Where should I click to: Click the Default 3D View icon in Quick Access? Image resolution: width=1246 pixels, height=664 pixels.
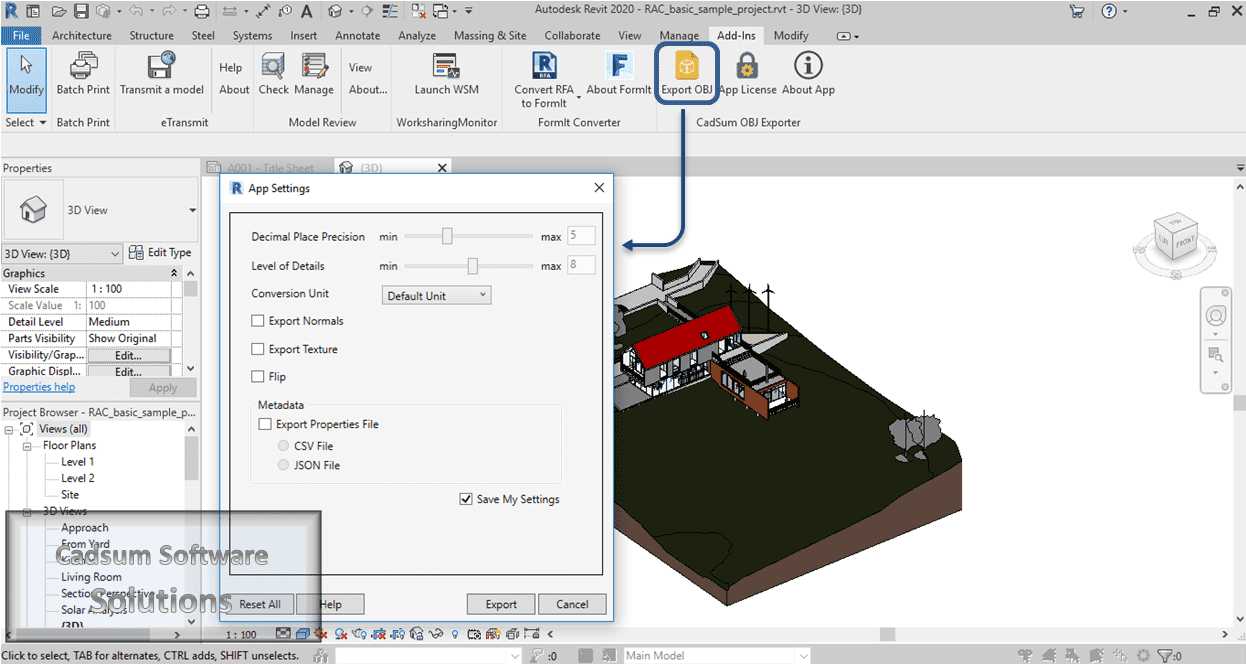coord(337,10)
